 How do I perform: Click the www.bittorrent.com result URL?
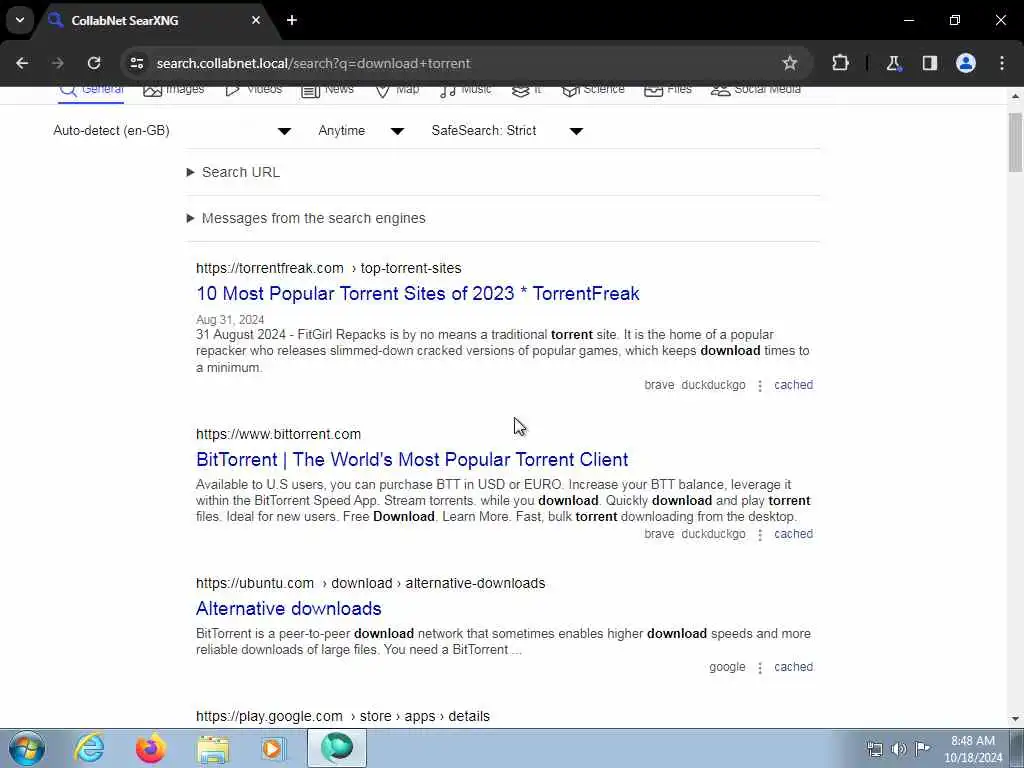tap(278, 434)
